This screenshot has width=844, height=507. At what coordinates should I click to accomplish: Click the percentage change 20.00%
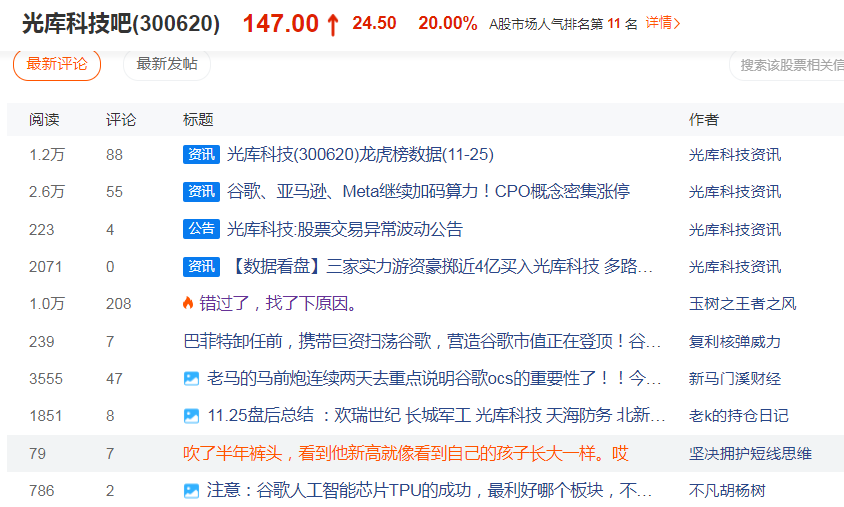click(x=447, y=23)
